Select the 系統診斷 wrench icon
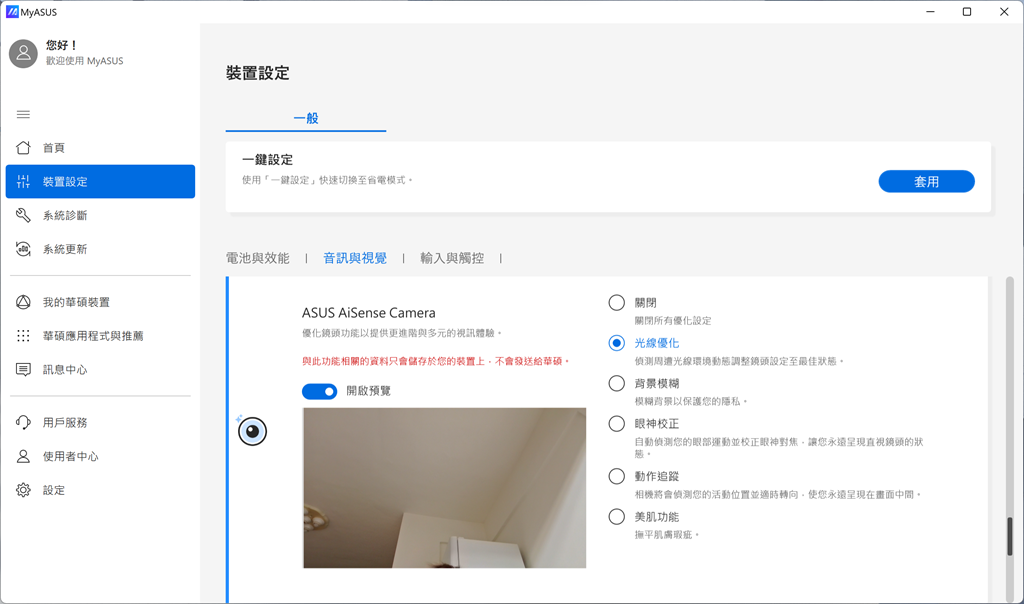 (x=24, y=216)
